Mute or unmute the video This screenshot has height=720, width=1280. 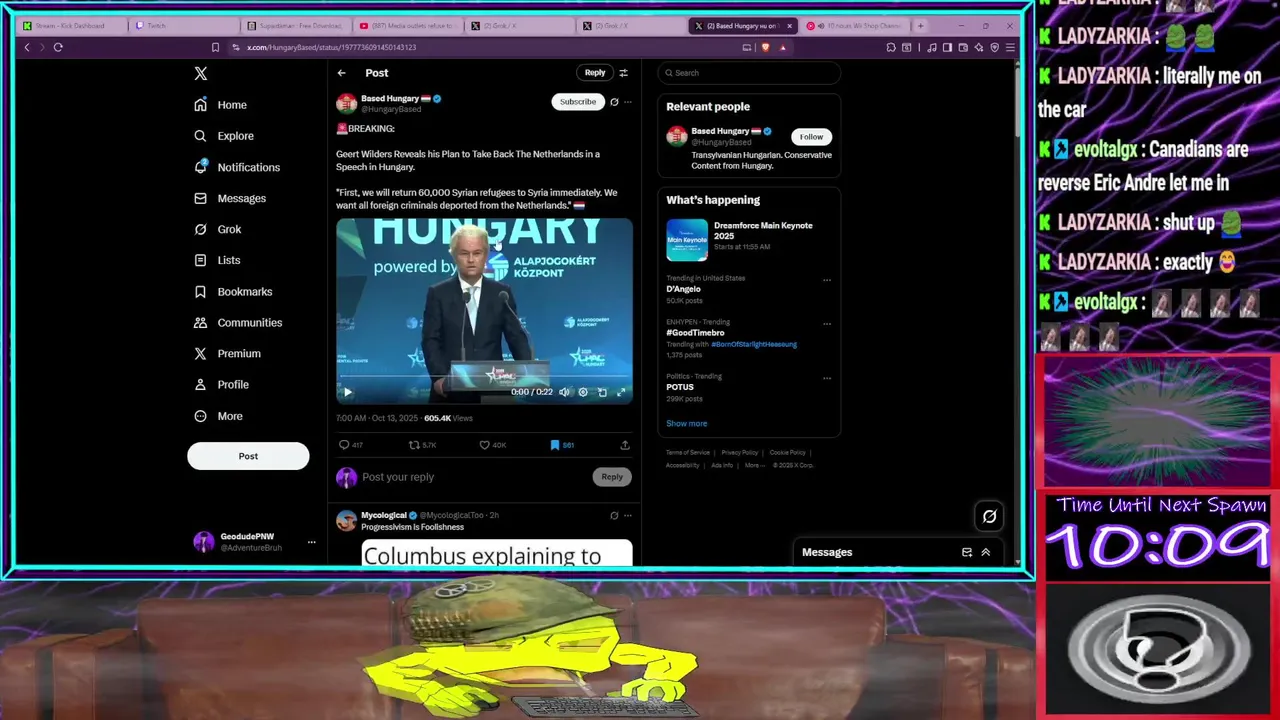(x=564, y=392)
